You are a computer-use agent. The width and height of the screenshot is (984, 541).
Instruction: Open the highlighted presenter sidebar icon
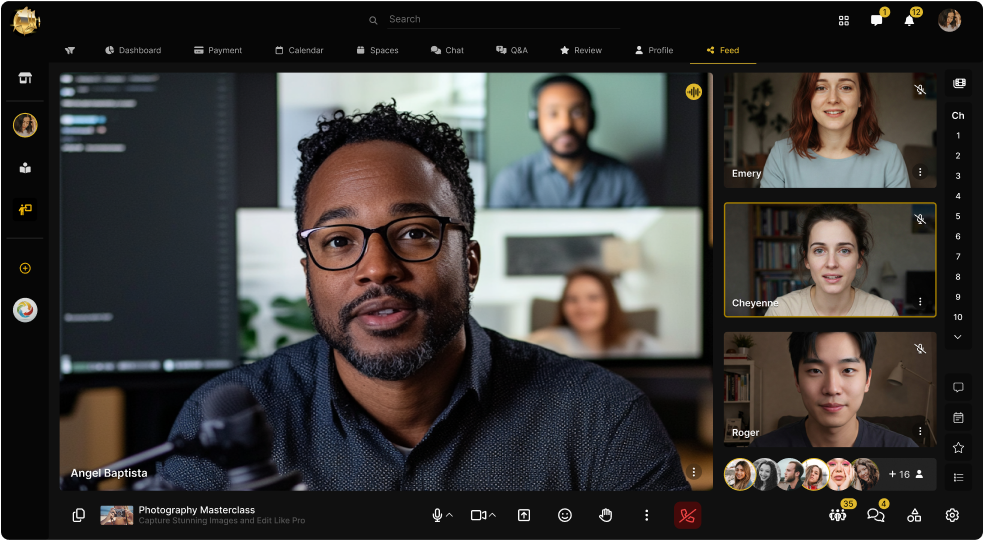point(25,210)
